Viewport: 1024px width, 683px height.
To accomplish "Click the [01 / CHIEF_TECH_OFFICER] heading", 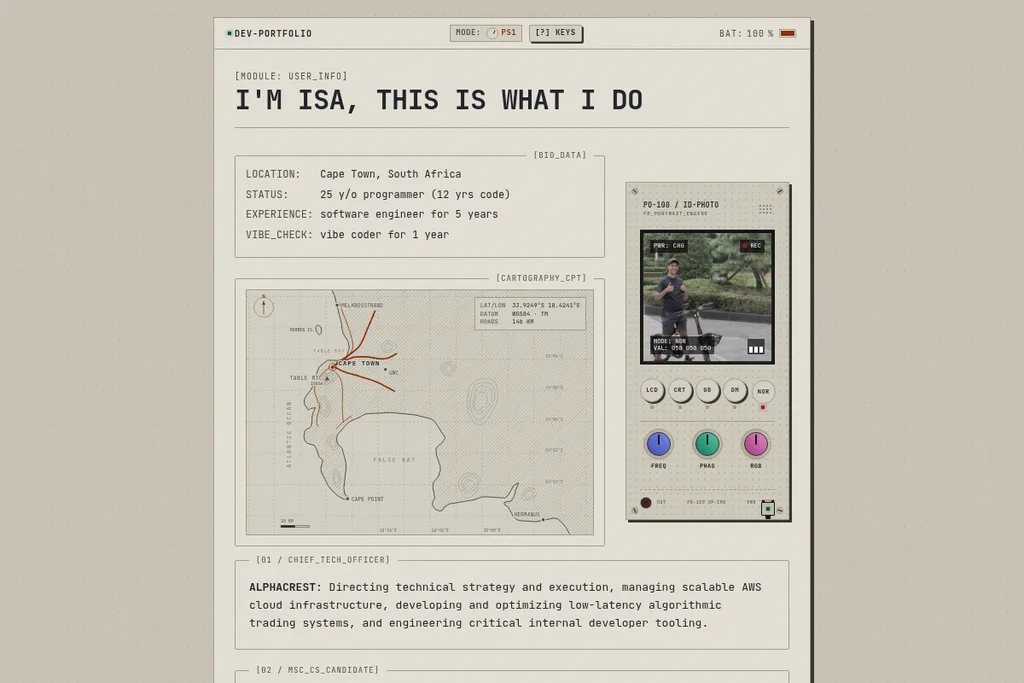I will pyautogui.click(x=323, y=560).
